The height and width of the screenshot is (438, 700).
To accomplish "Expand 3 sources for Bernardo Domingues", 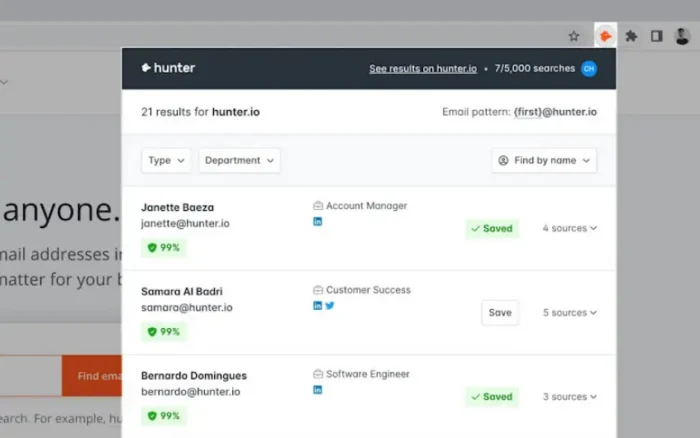I will tap(570, 396).
